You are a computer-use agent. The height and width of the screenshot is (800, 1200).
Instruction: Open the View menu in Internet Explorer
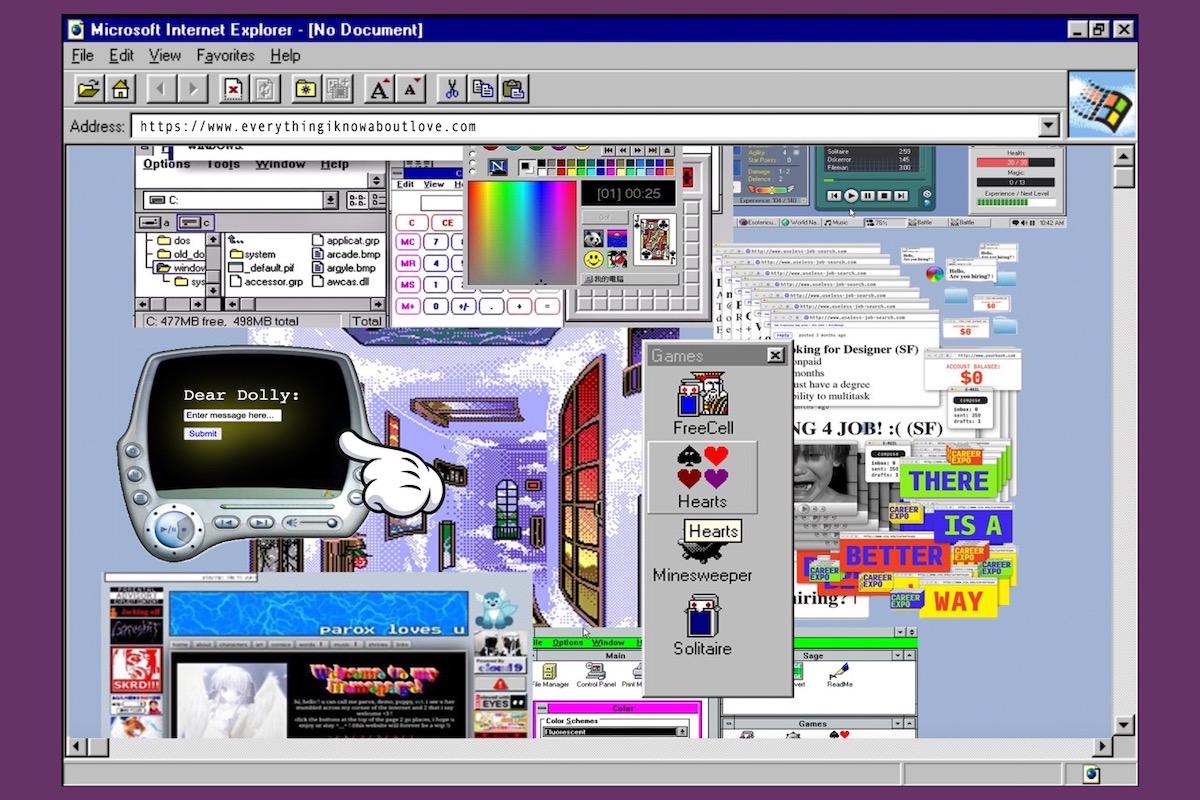(165, 56)
